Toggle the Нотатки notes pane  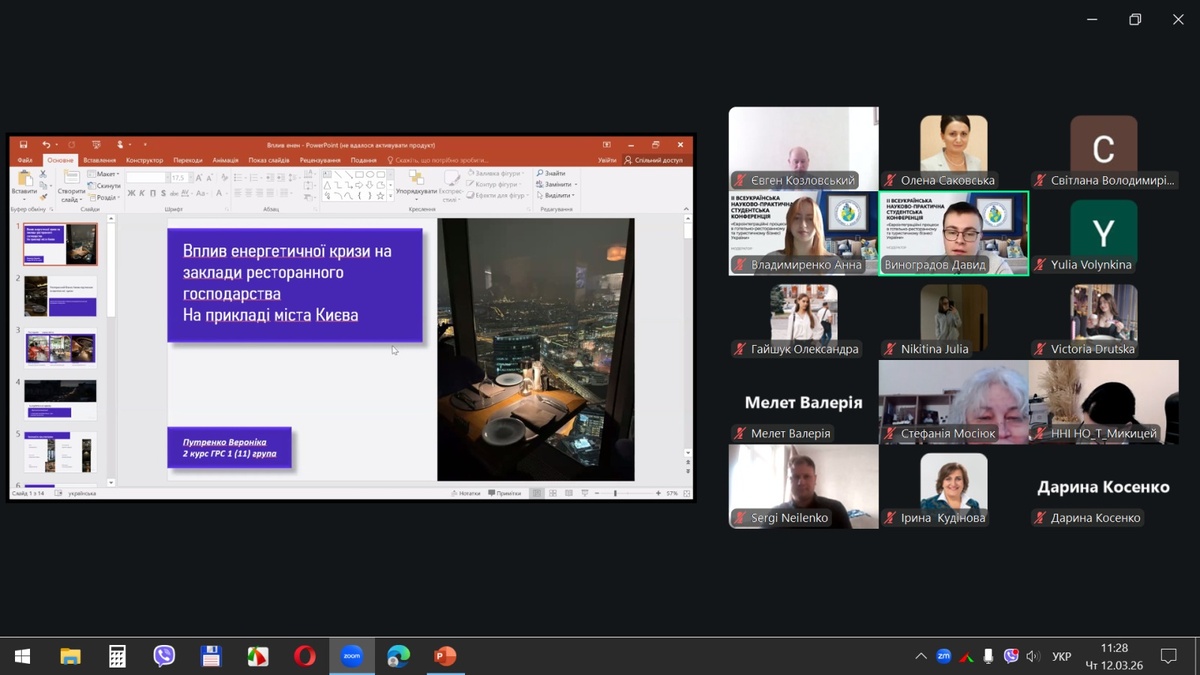466,493
